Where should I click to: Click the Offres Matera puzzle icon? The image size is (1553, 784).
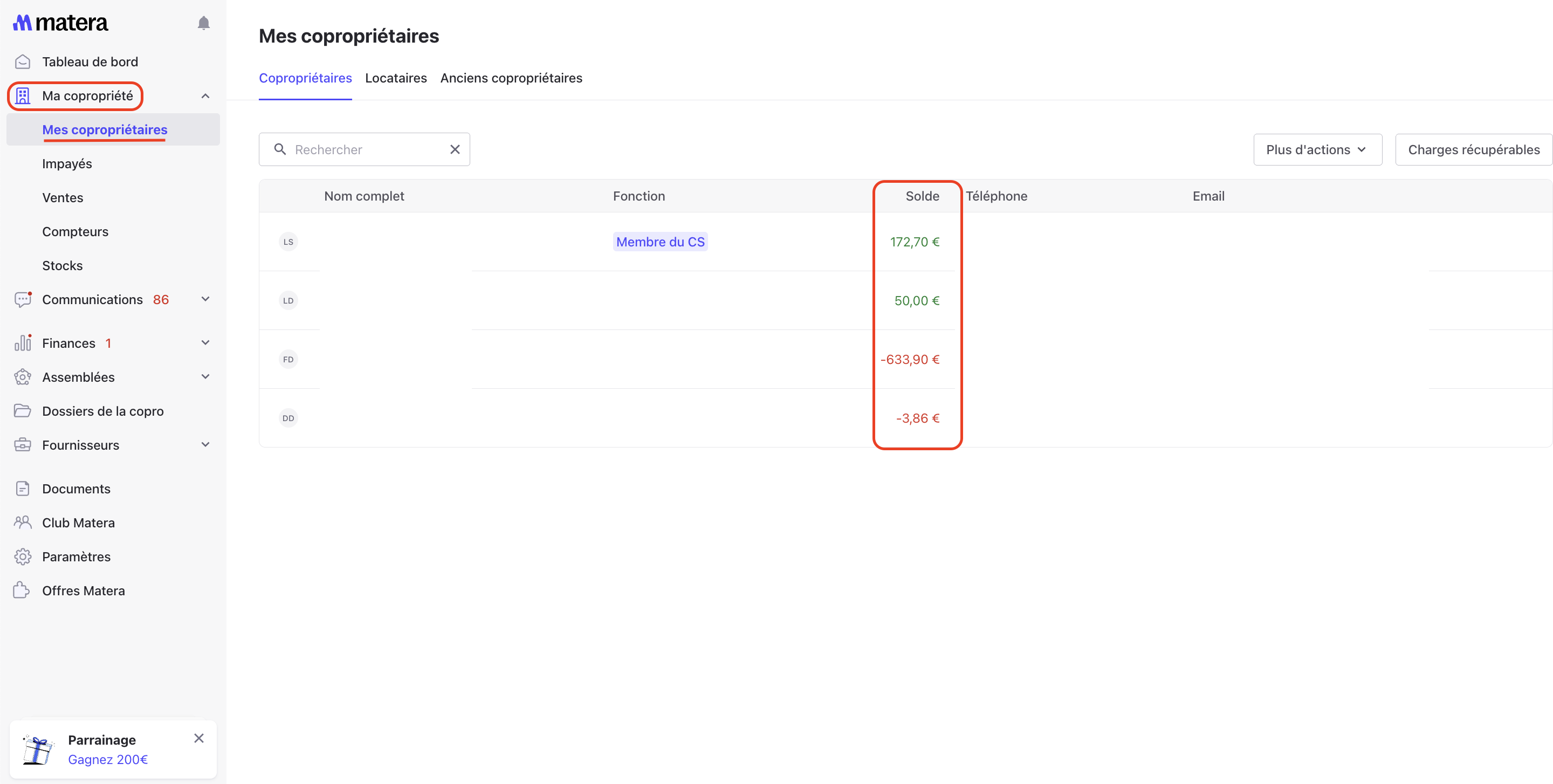point(22,590)
